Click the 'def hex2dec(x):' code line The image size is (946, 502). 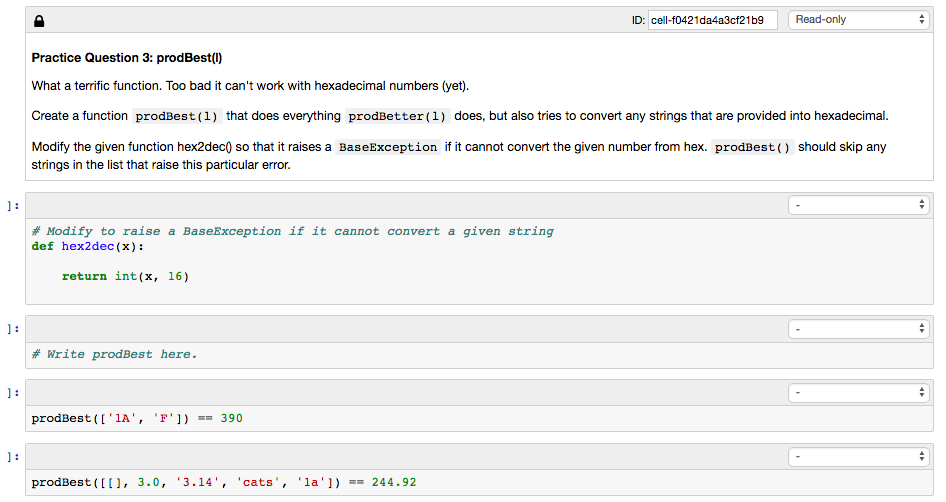(87, 247)
